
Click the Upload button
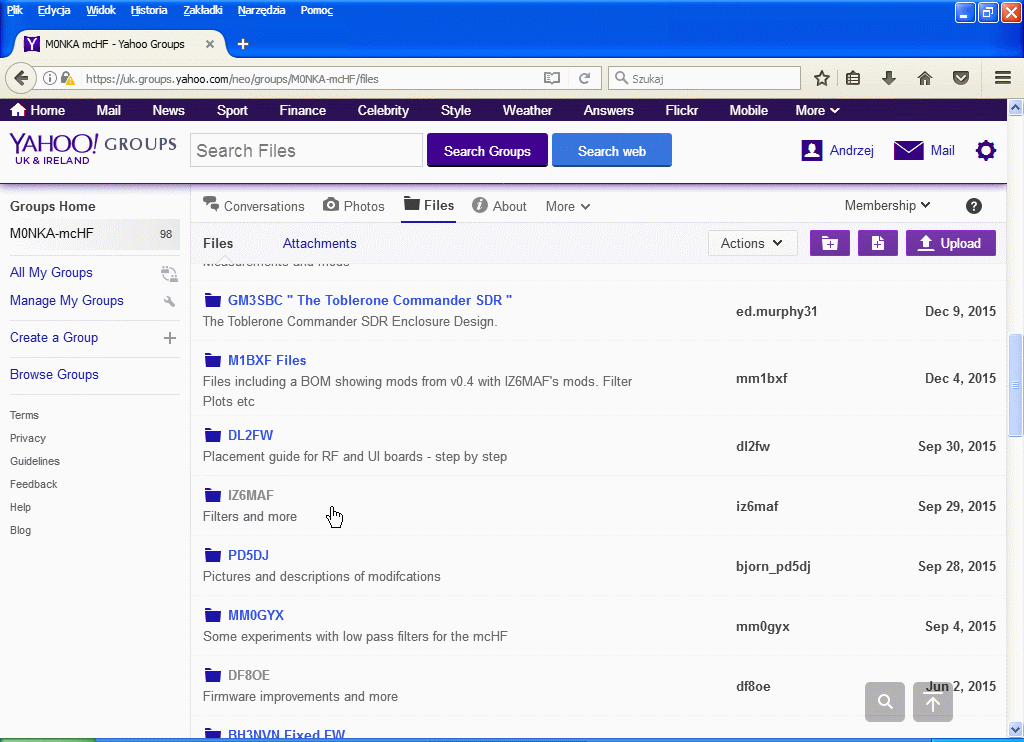coord(950,243)
